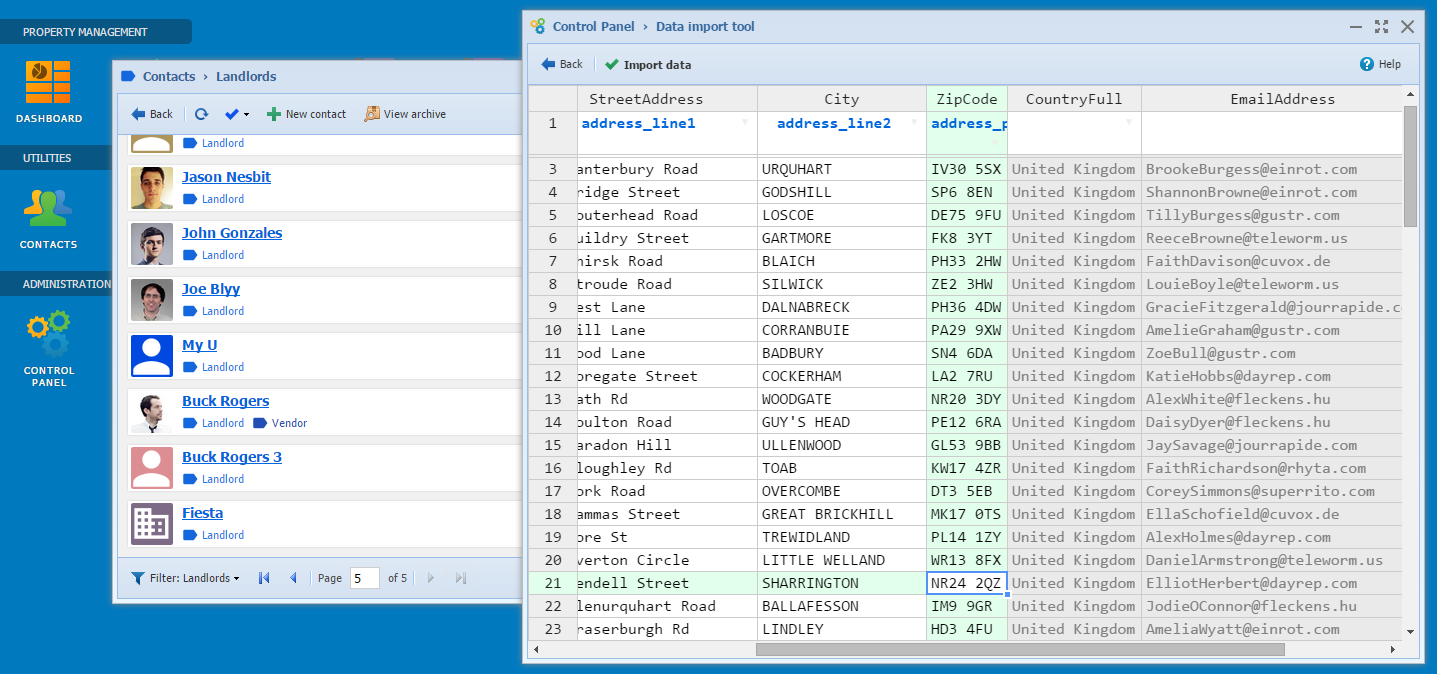
Task: Open address_line1 column mapping dropdown
Action: (x=744, y=122)
